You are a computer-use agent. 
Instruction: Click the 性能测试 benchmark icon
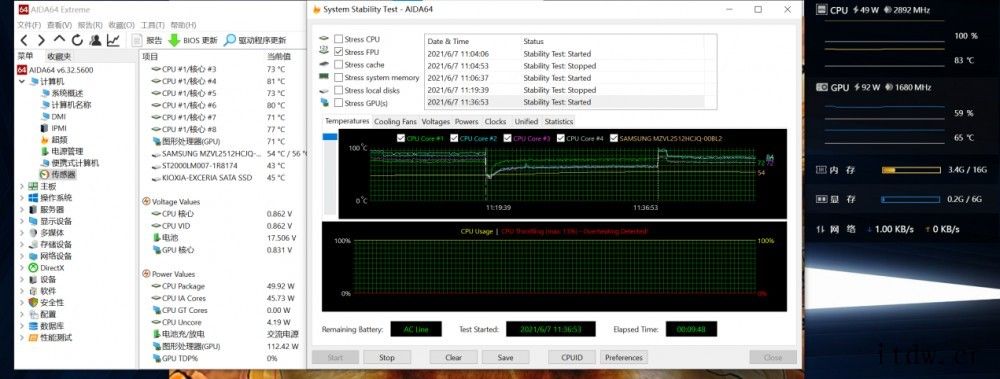click(x=34, y=338)
